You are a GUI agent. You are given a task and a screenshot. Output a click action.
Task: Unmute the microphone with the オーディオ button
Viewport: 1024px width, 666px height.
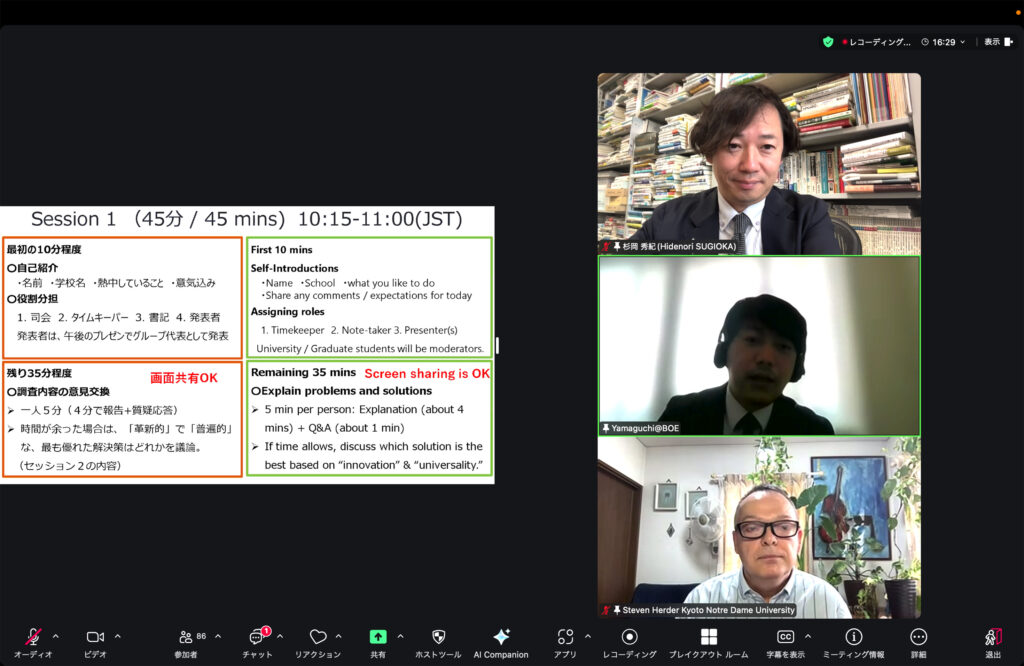point(33,637)
